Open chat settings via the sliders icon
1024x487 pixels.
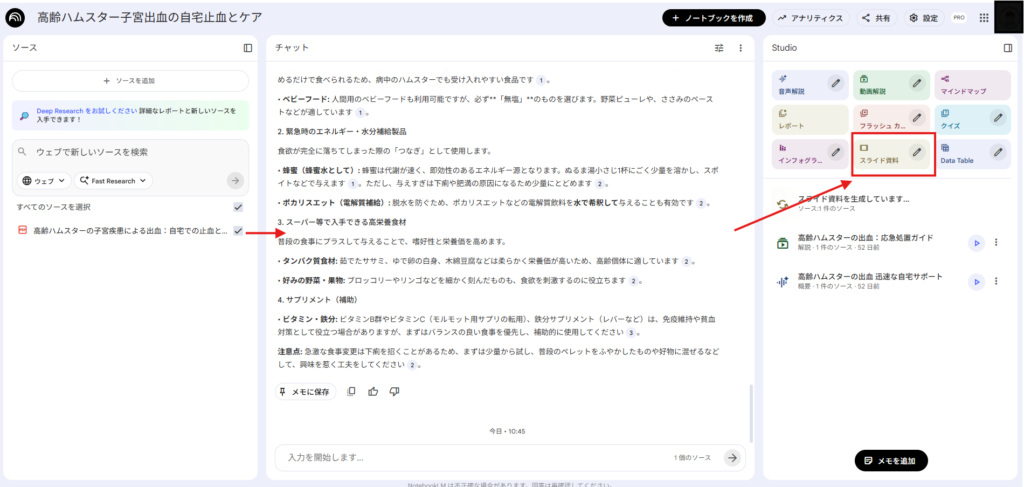719,47
